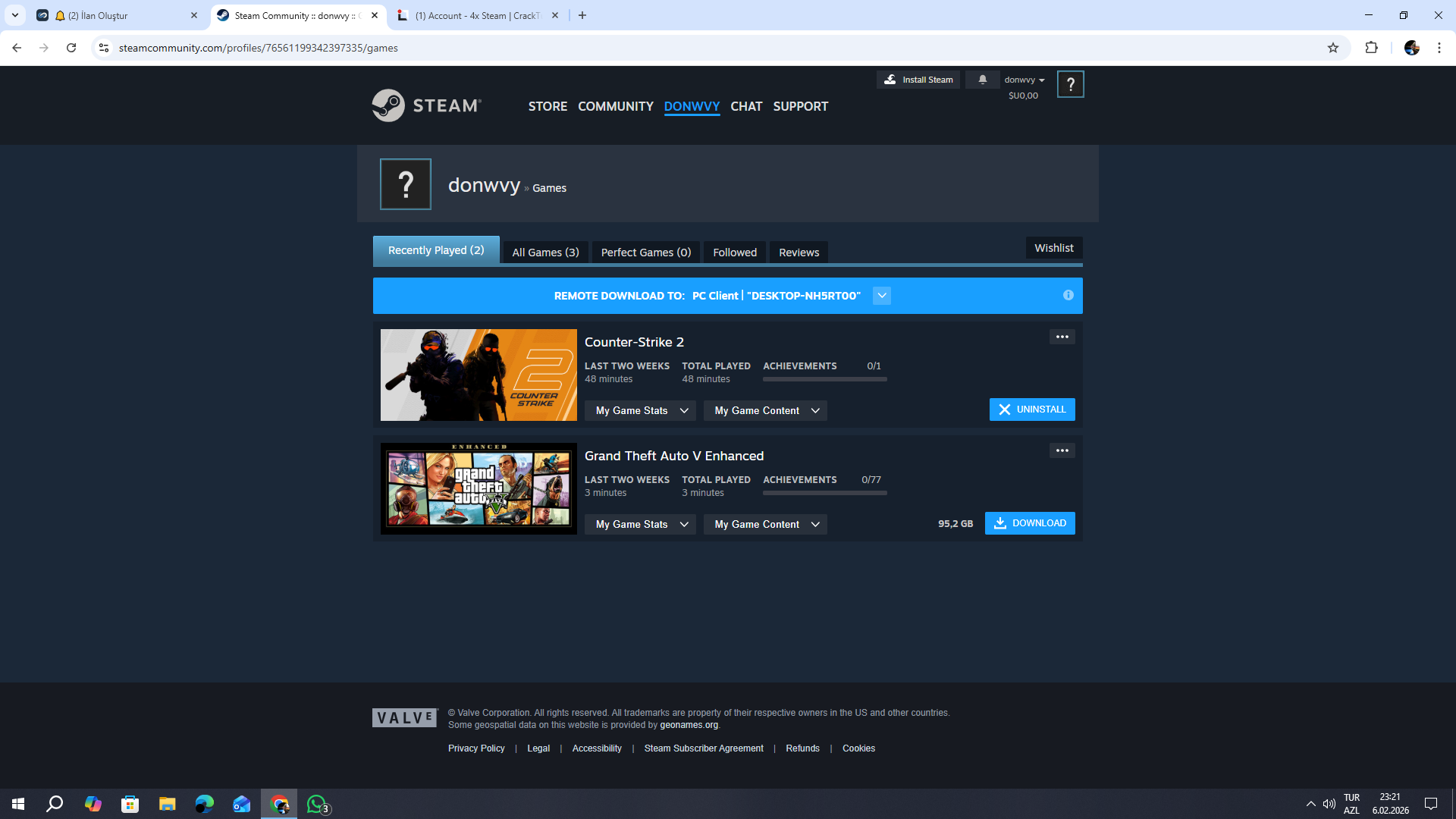
Task: Open Grand Theft Auto V three-dot options menu
Action: tap(1062, 450)
